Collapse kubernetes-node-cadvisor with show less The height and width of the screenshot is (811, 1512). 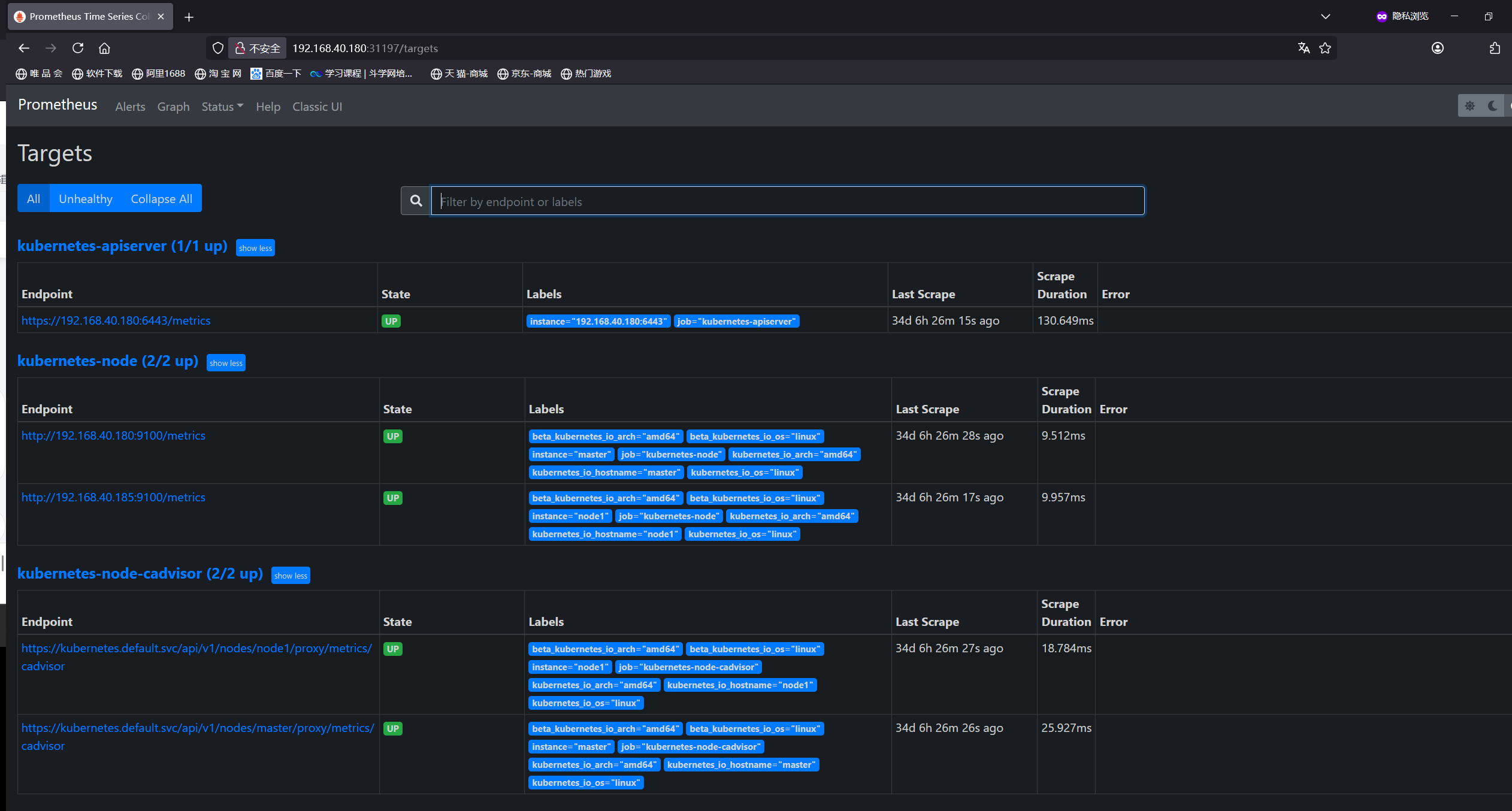(x=291, y=576)
